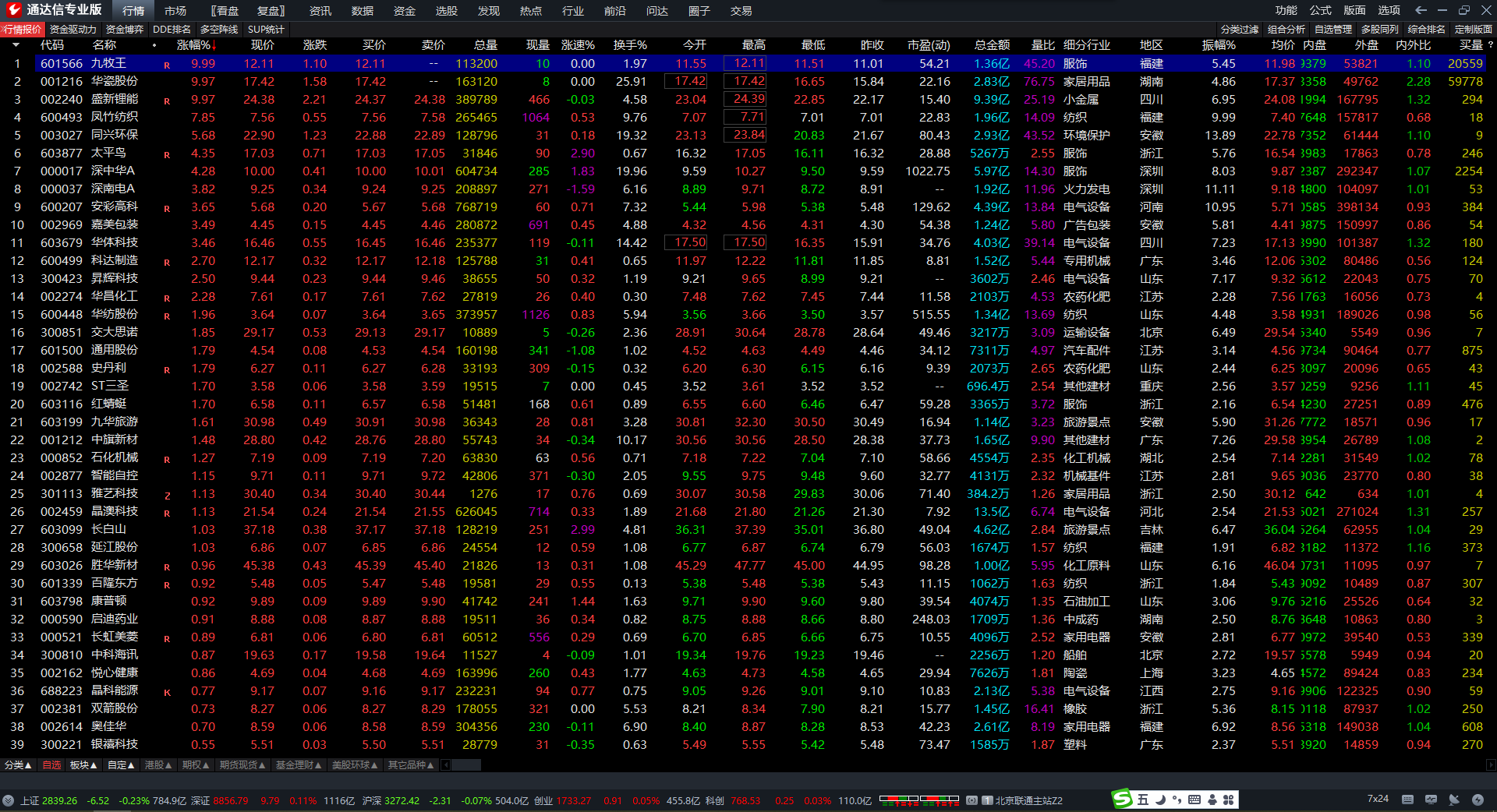Open the Sogou toolbox four-leaf icon
Viewport: 1497px width, 812px height.
pos(1229,800)
